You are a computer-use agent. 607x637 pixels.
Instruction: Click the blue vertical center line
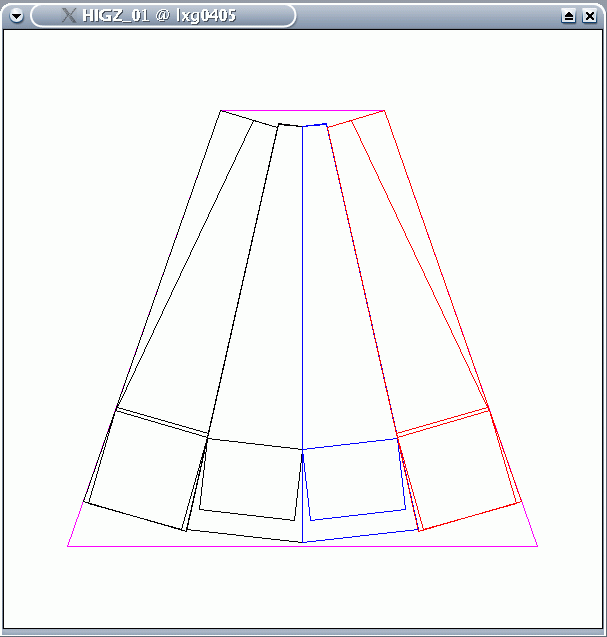click(302, 334)
